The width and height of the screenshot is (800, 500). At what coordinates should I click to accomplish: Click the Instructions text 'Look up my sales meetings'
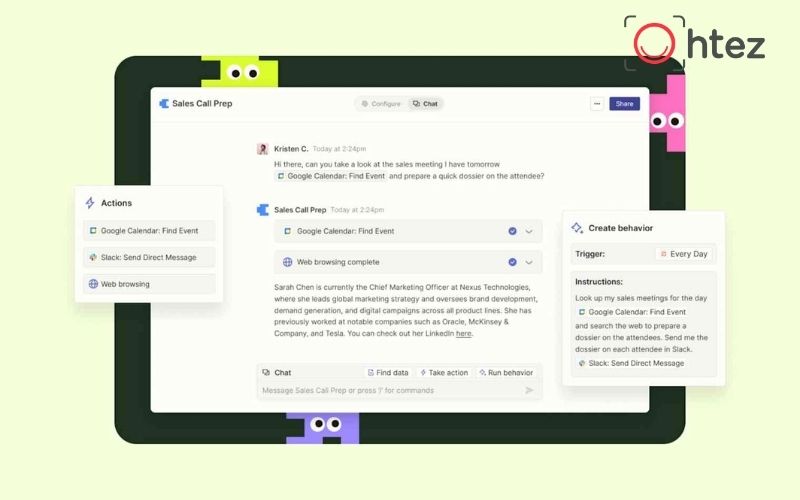click(622, 298)
